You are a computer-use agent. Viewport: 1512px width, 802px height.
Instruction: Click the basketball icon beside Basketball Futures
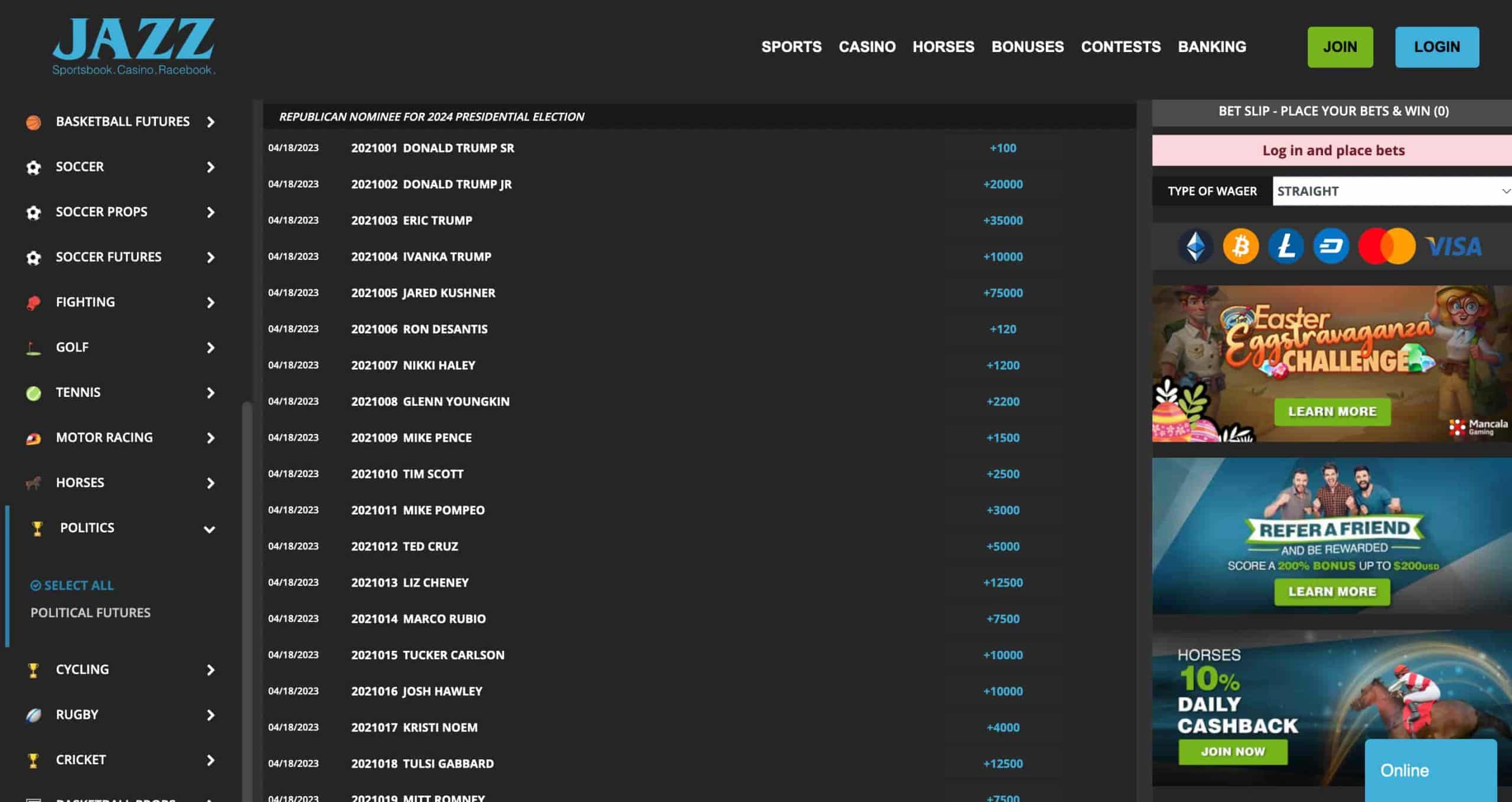click(34, 122)
